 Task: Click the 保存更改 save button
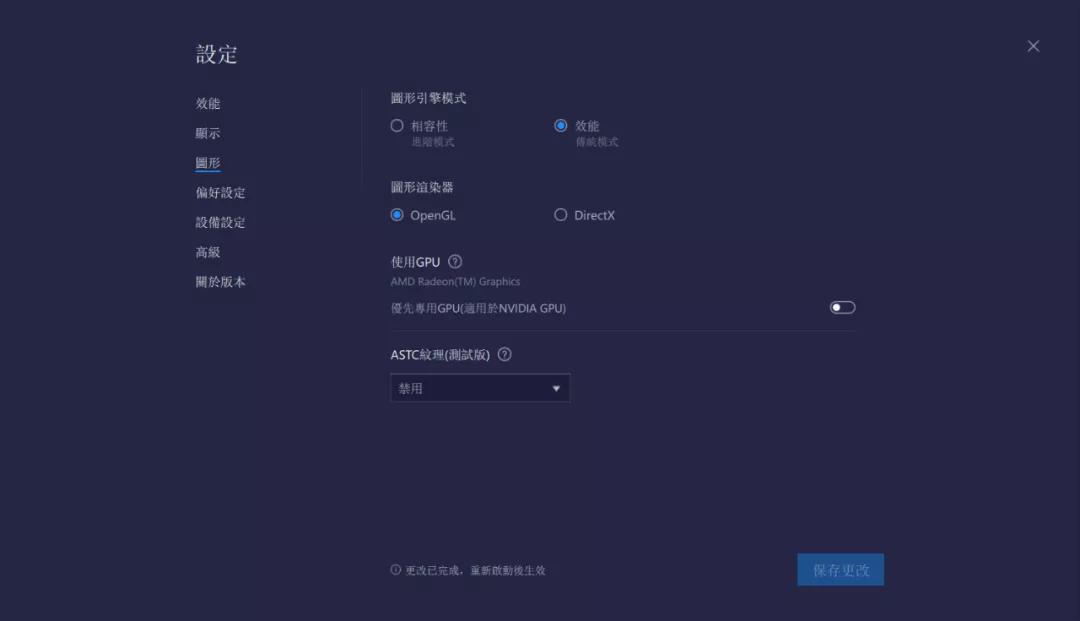(840, 569)
